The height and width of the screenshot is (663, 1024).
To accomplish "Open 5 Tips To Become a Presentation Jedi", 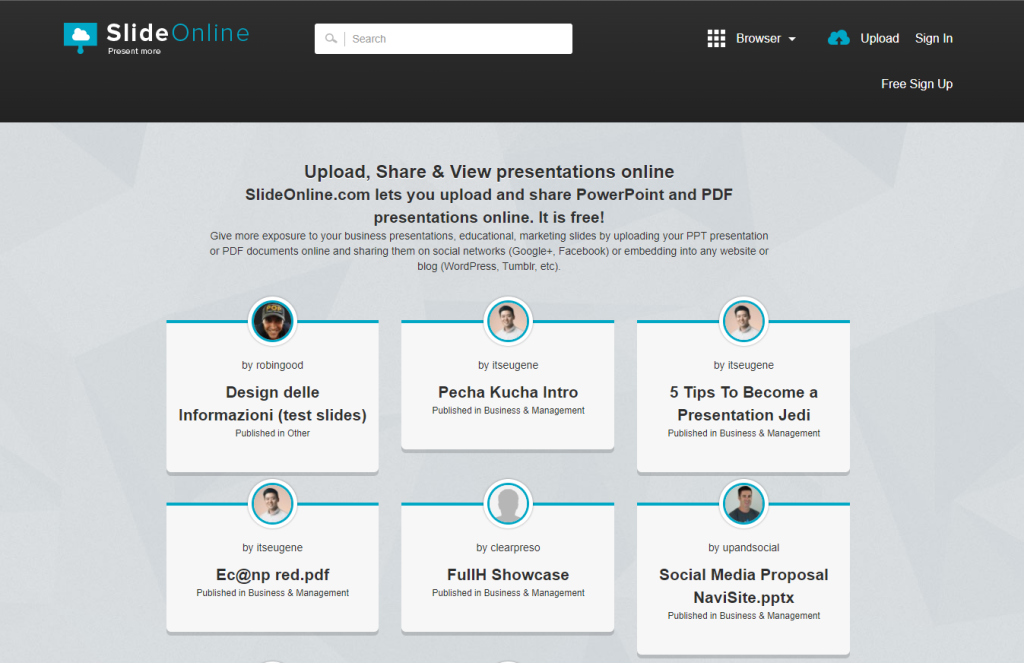I will click(743, 404).
